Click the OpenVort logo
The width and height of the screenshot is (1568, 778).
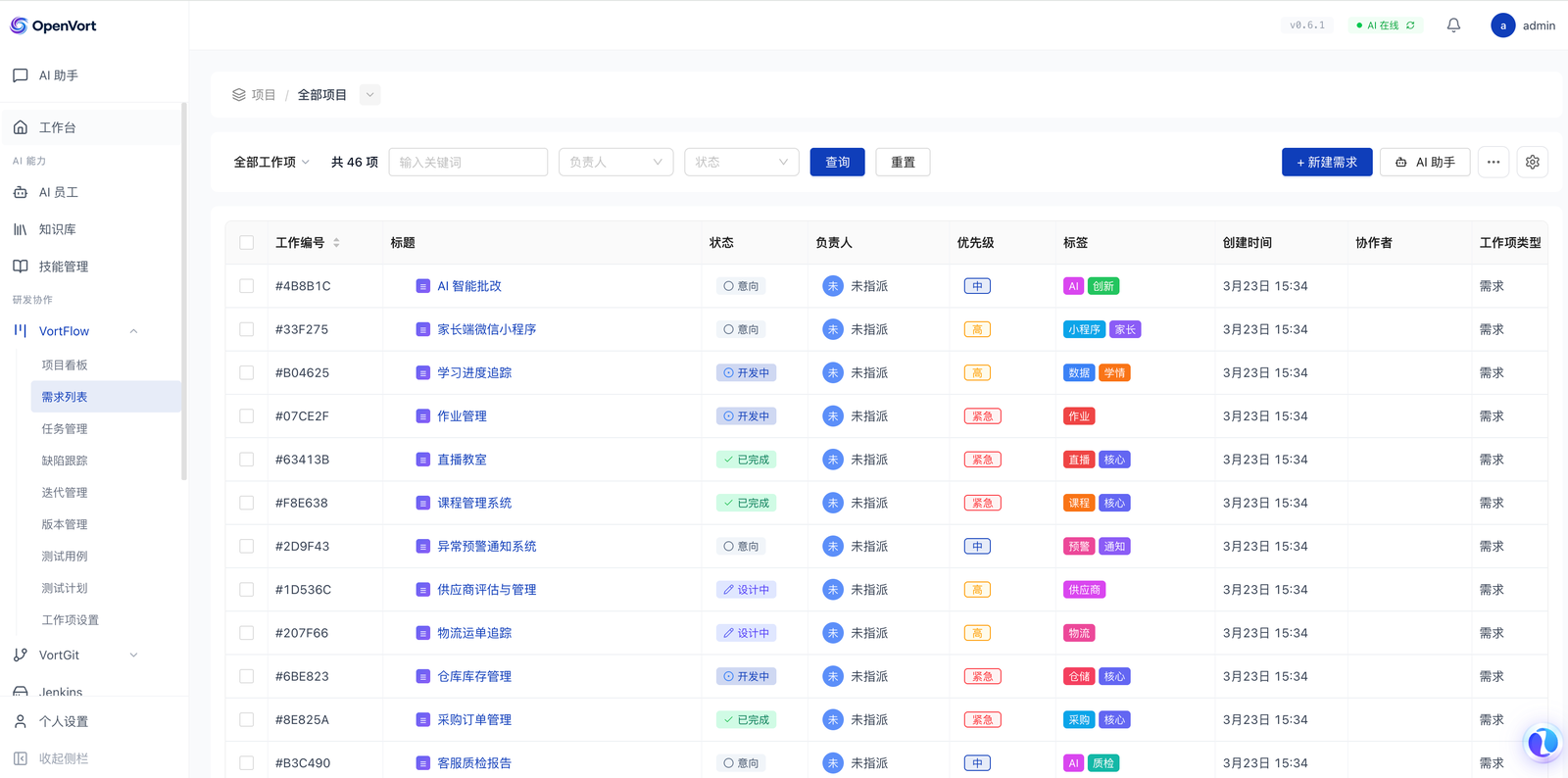click(x=54, y=25)
